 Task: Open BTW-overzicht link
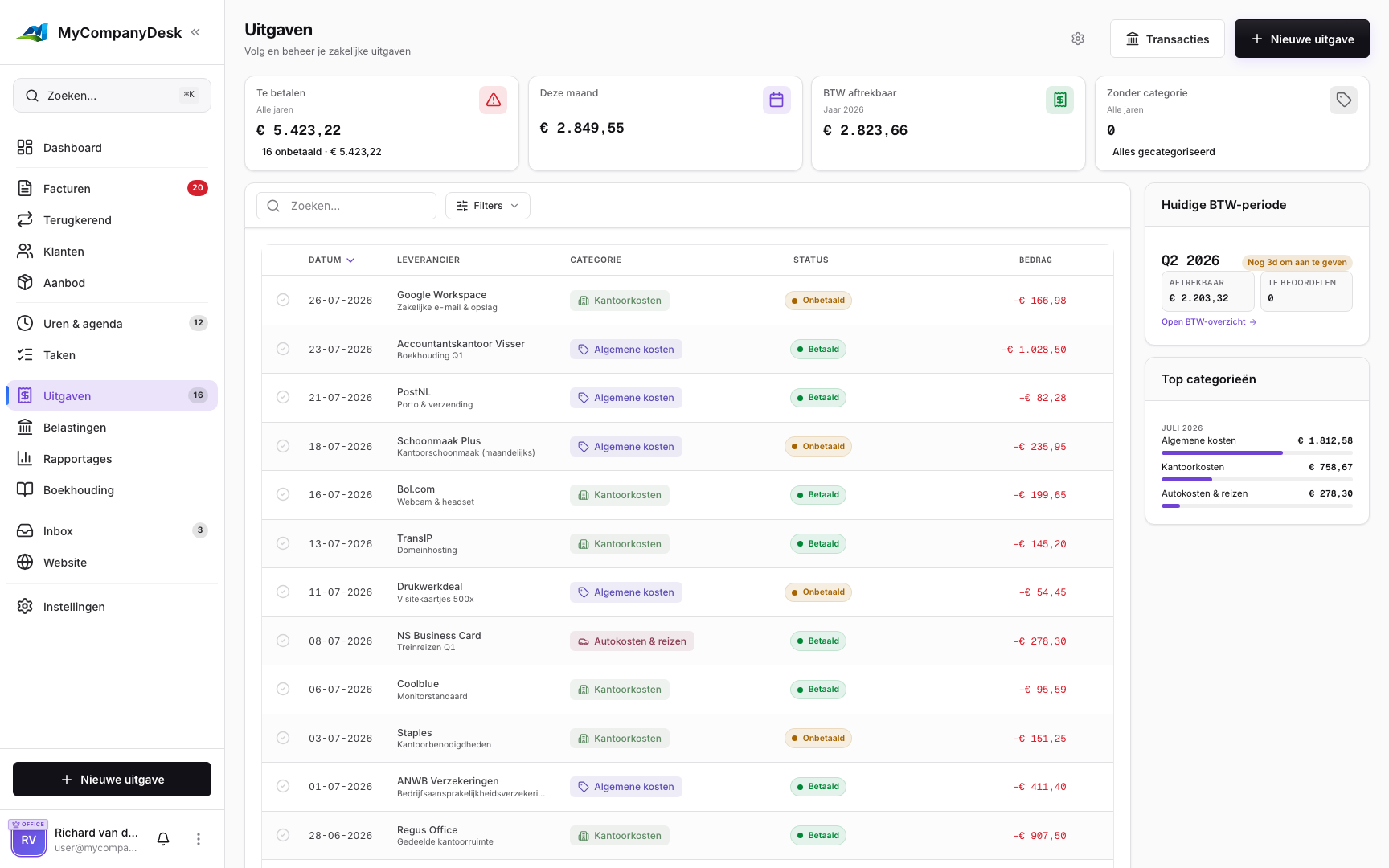click(x=1209, y=322)
